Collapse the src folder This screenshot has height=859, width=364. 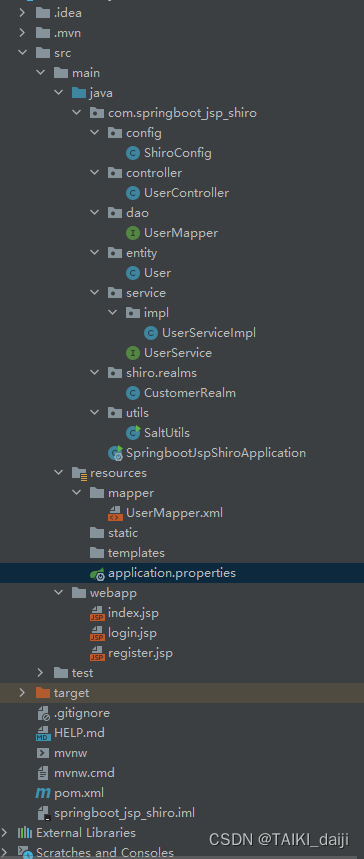pyautogui.click(x=22, y=53)
